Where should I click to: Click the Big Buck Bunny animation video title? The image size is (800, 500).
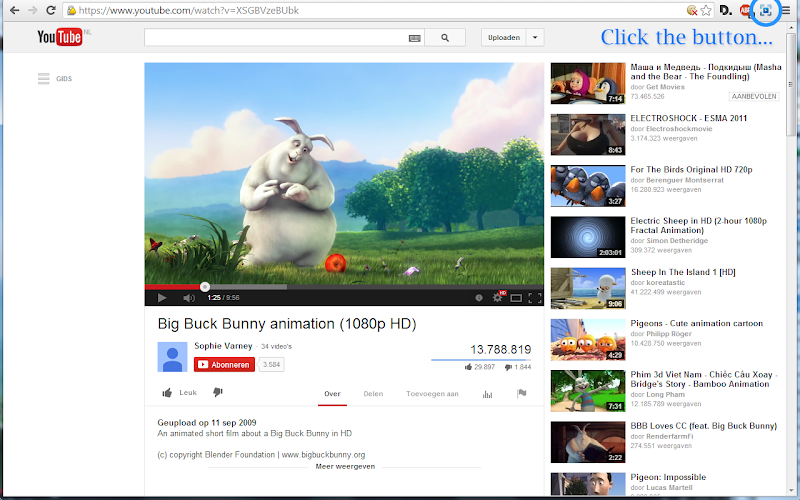287,324
